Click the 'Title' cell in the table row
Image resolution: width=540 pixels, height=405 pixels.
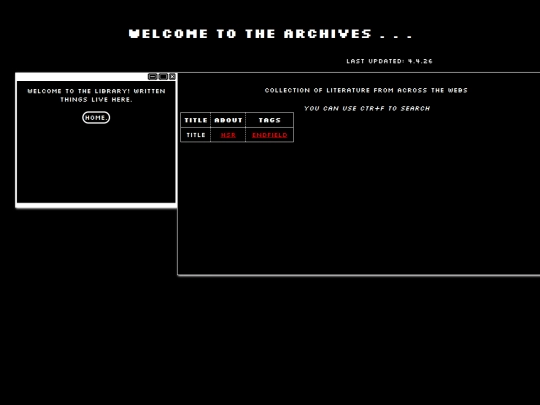coord(196,135)
